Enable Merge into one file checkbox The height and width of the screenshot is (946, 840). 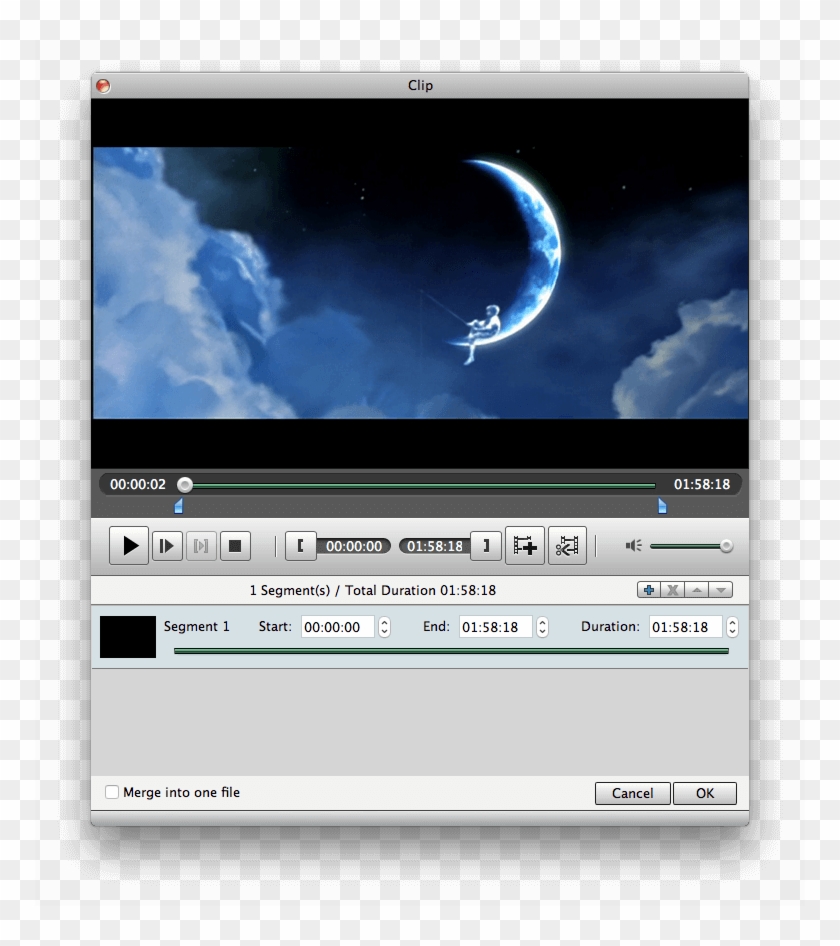point(112,792)
